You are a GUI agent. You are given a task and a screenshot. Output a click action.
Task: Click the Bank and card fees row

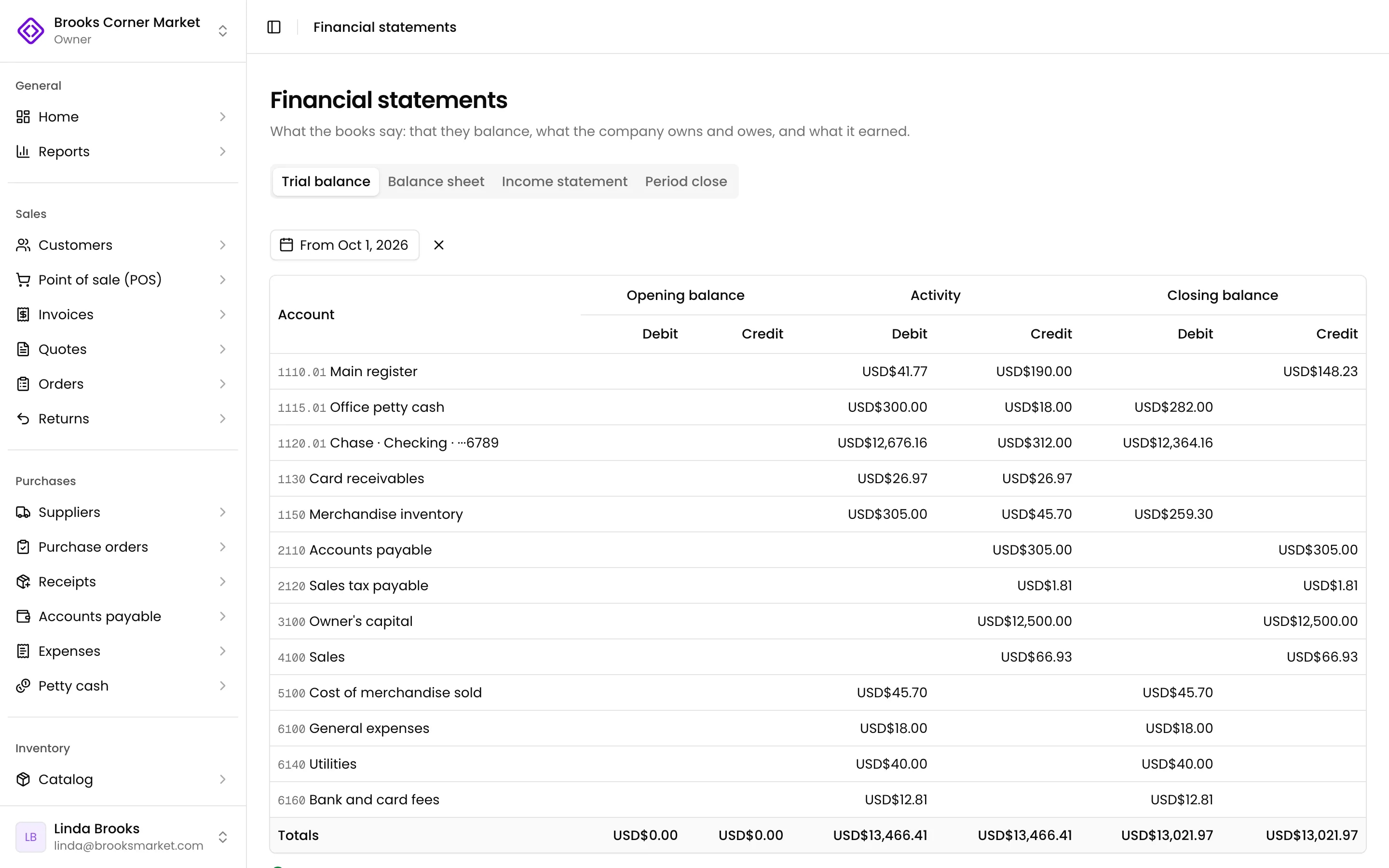coord(818,800)
